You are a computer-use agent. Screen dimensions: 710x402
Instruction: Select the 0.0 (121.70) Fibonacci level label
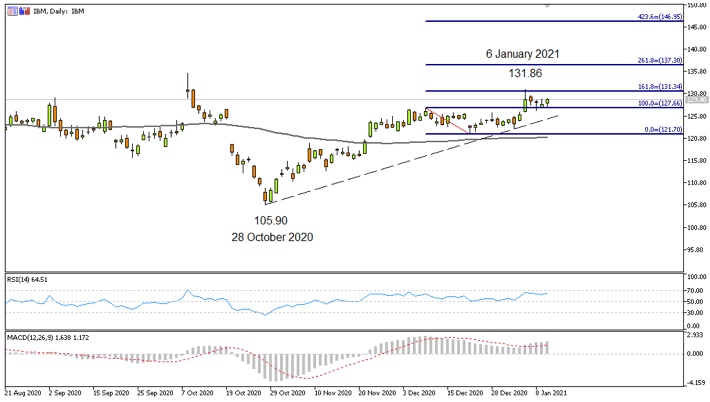(663, 129)
